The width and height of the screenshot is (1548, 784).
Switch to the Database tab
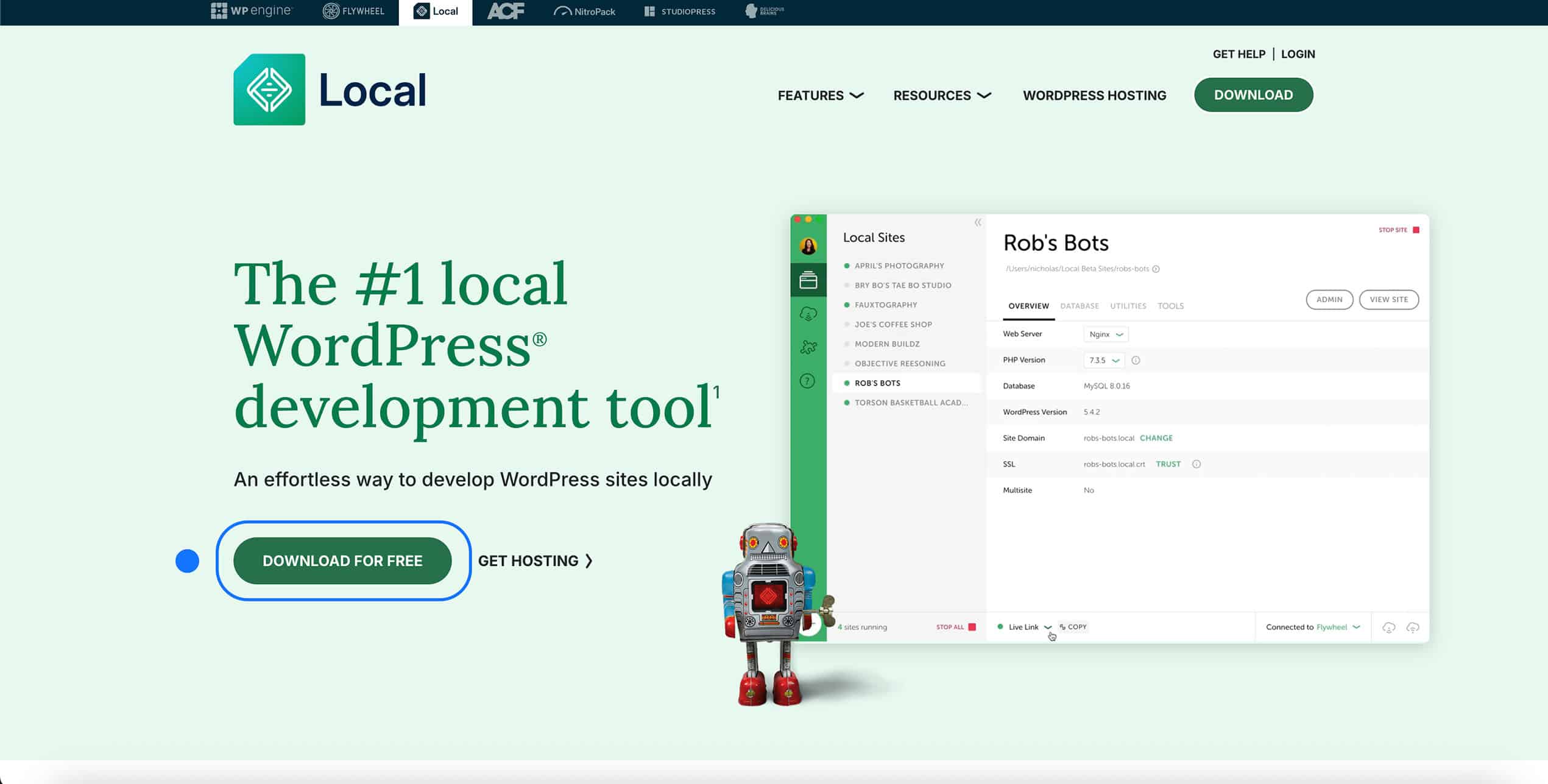1079,306
